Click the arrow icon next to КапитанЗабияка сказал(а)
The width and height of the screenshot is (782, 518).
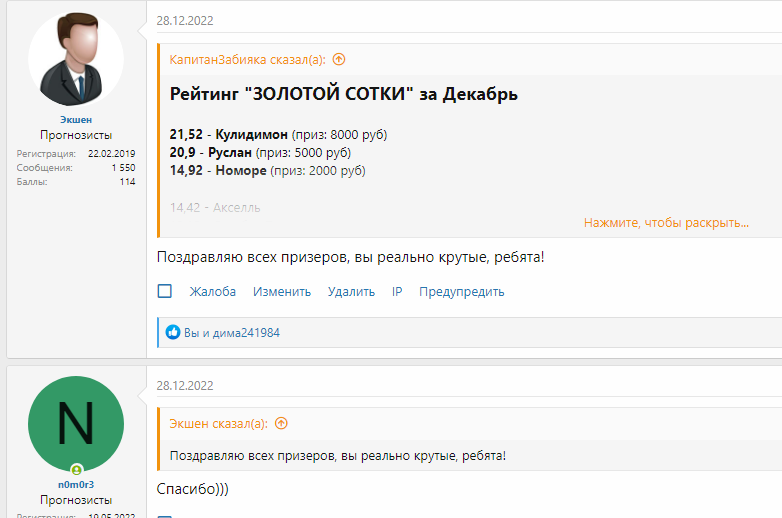coord(339,59)
